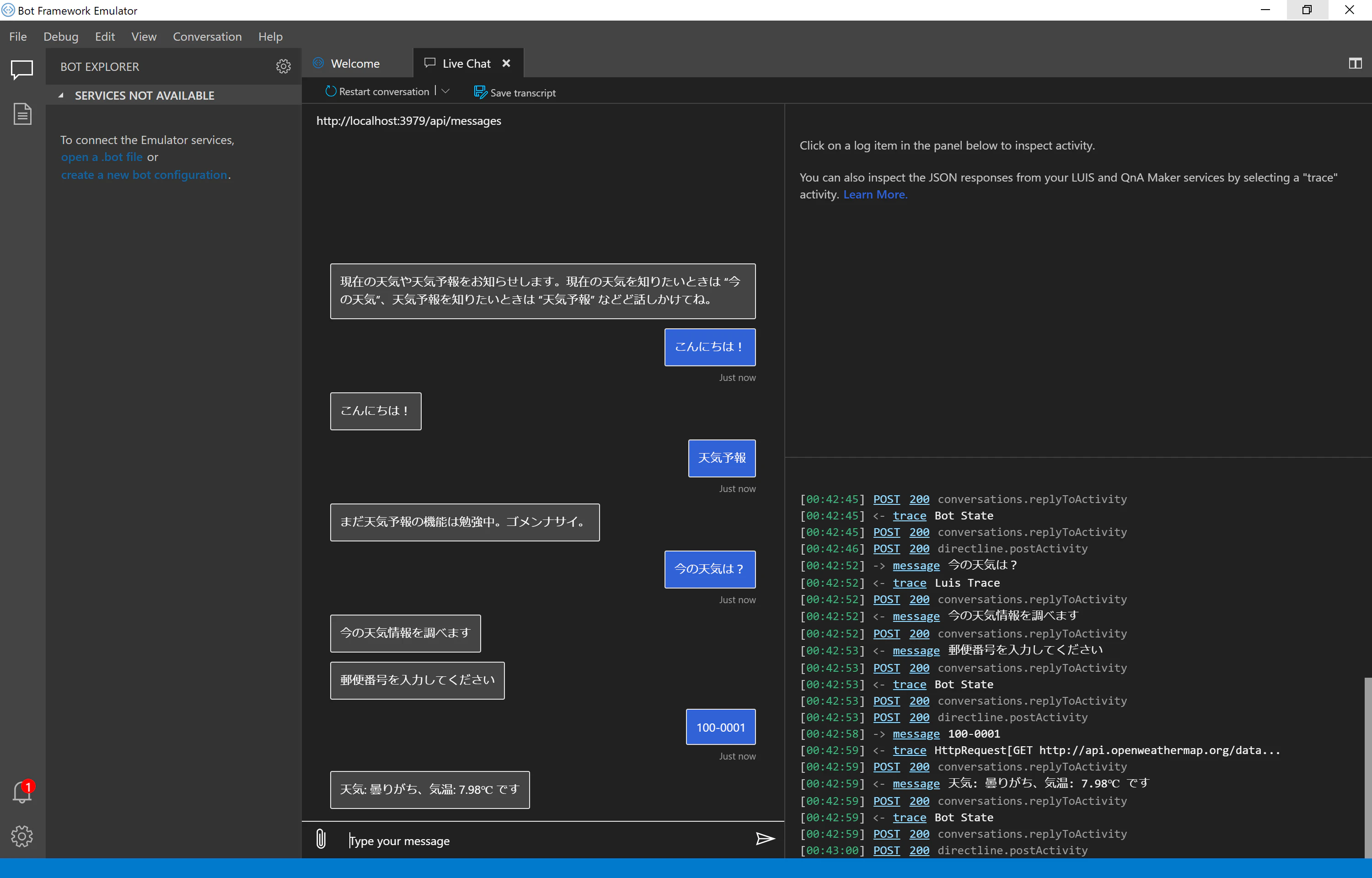Image resolution: width=1372 pixels, height=878 pixels.
Task: Click the paperclip attachment icon
Action: (321, 839)
